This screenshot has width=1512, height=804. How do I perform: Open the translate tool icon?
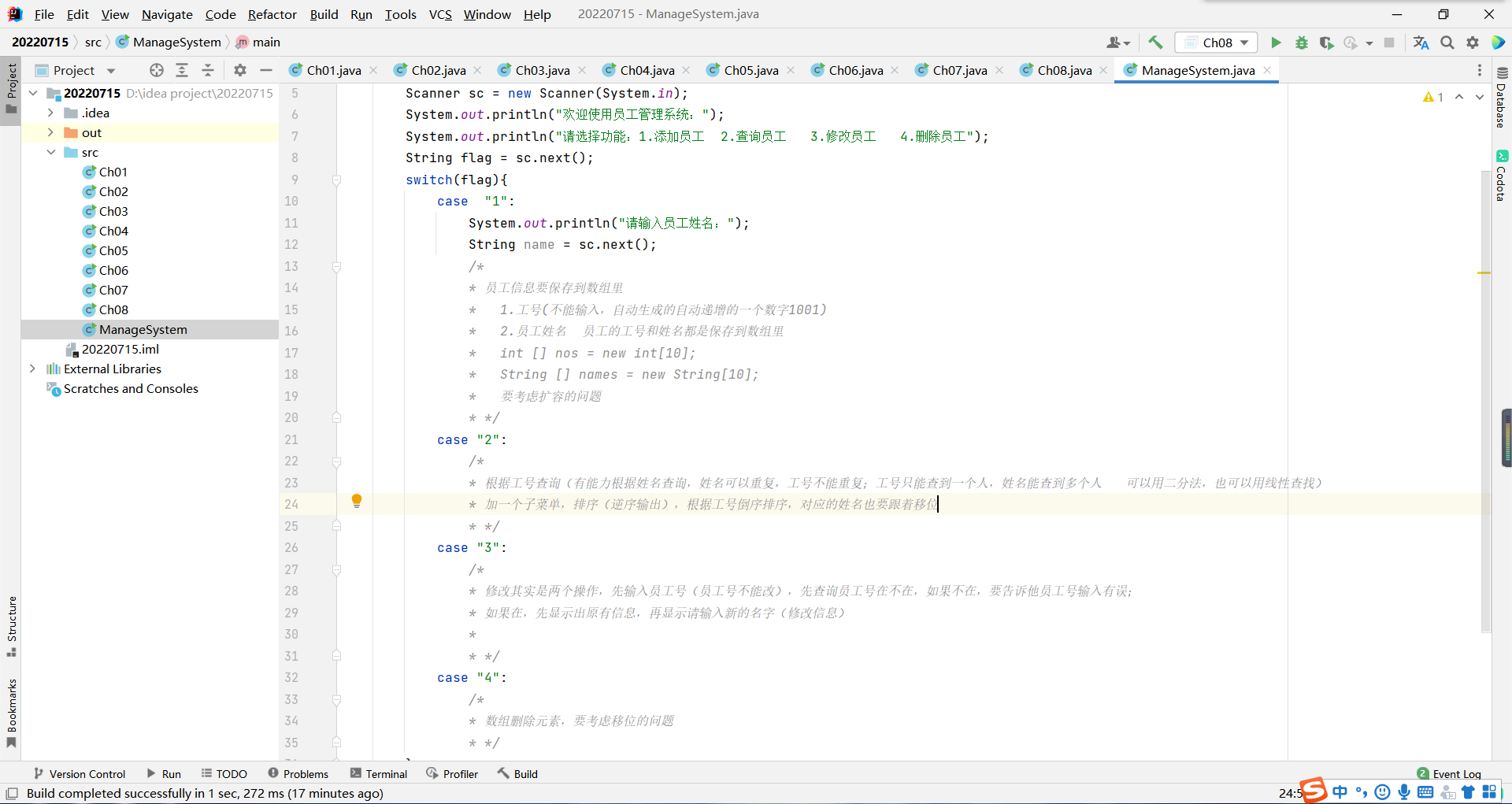tap(1421, 43)
